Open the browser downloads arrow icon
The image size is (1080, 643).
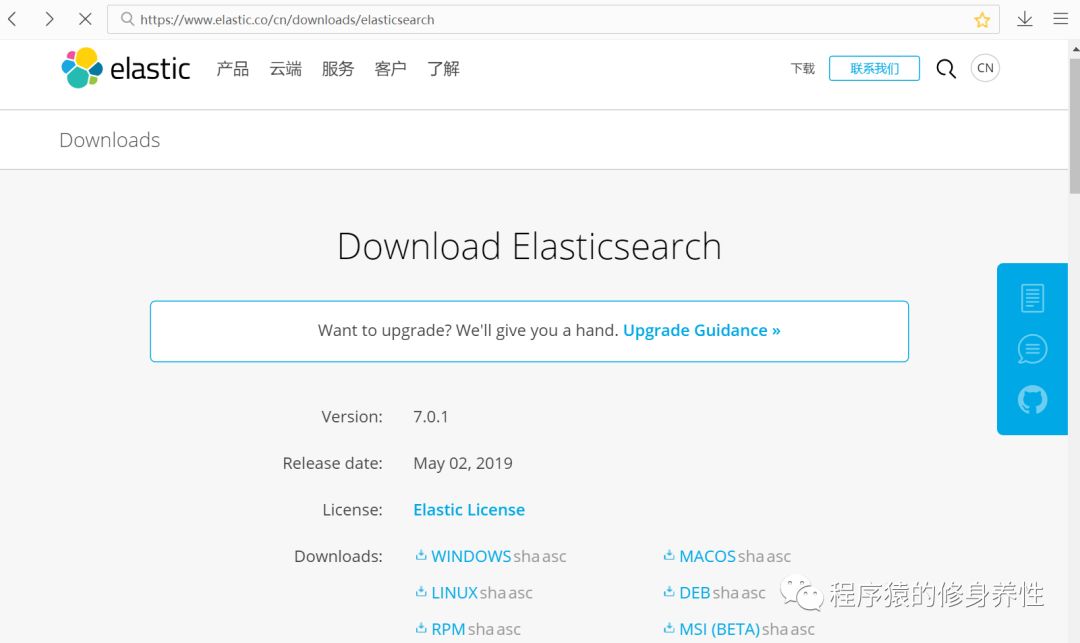point(1025,19)
